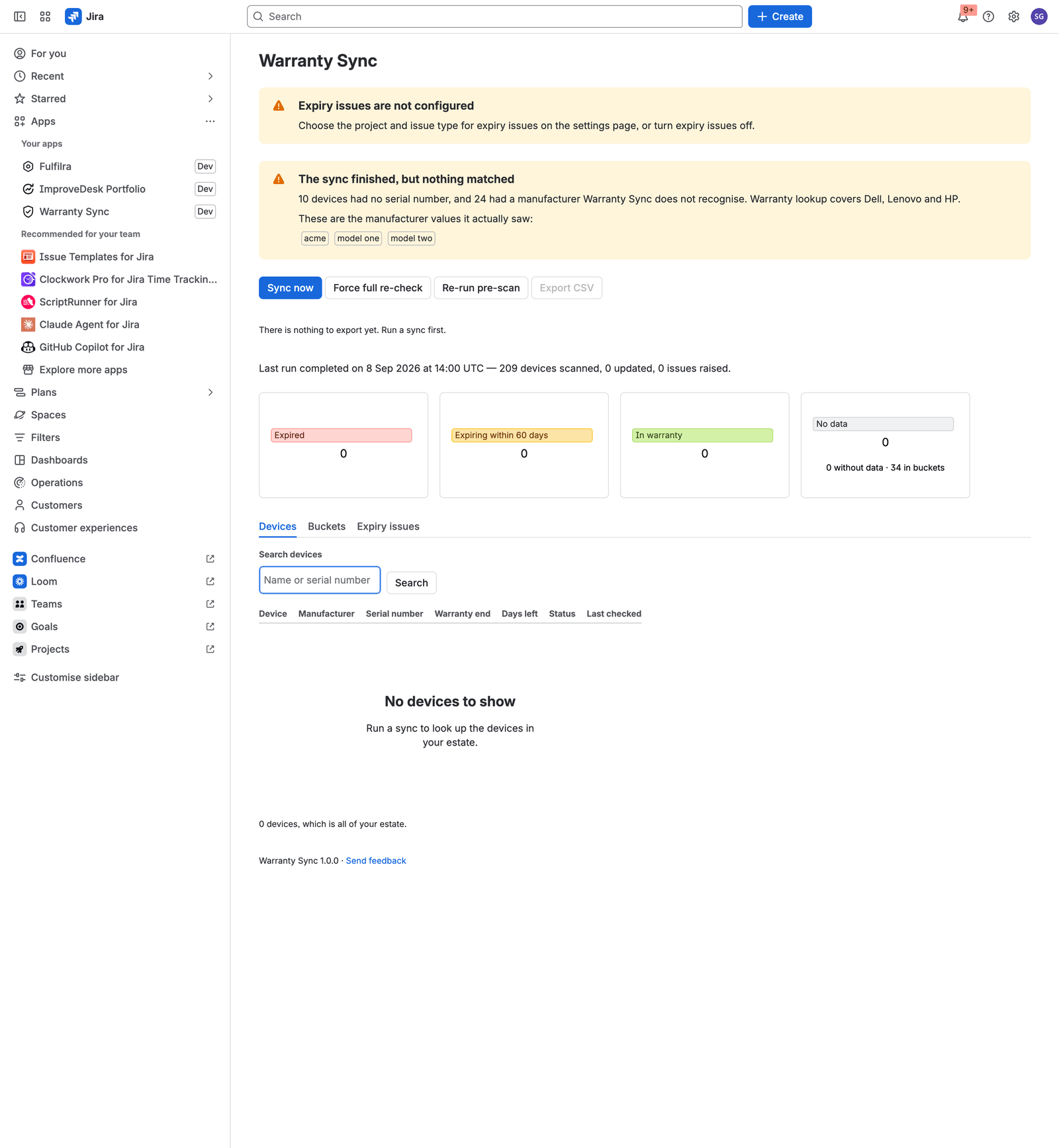Select the green In warranty label
Screen dimensions: 1059x1148
pyautogui.click(x=702, y=435)
